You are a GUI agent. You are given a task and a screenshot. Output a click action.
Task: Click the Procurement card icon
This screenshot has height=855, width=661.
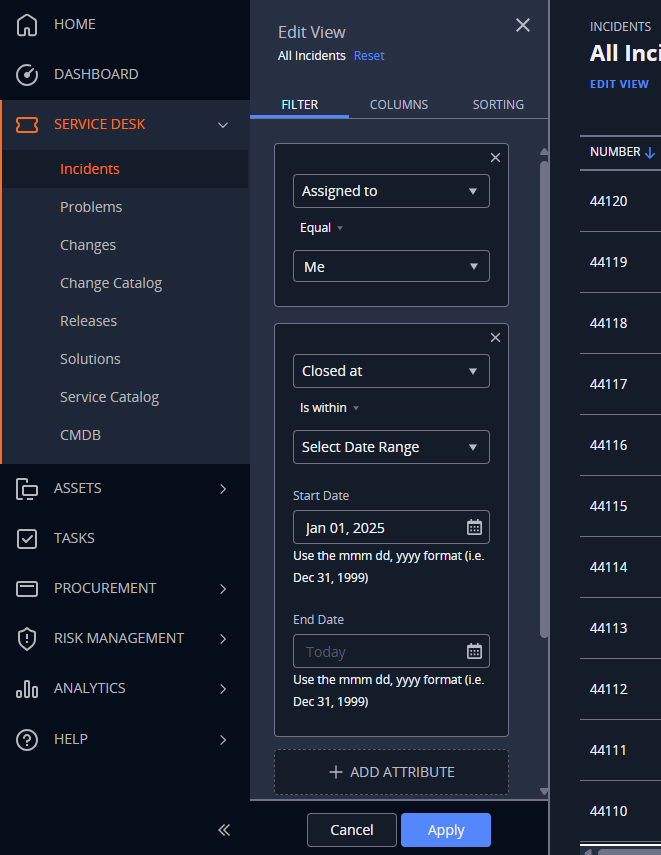coord(27,589)
